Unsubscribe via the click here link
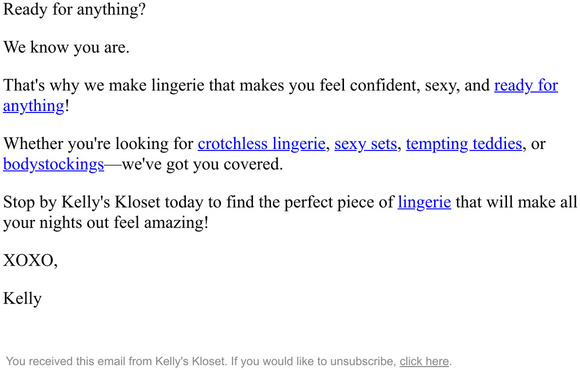Viewport: 580px width, 370px height. coord(424,361)
